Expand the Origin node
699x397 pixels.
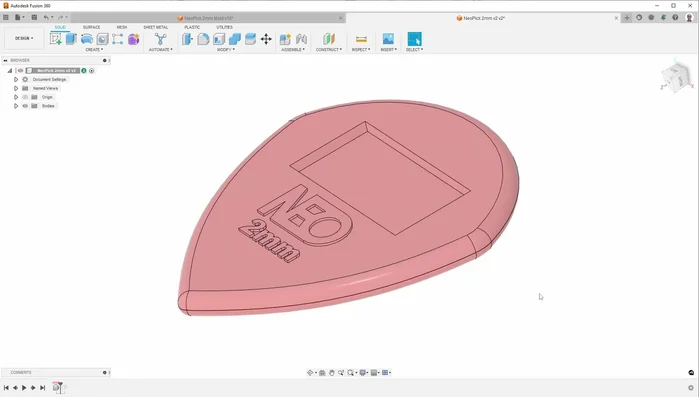(x=16, y=97)
